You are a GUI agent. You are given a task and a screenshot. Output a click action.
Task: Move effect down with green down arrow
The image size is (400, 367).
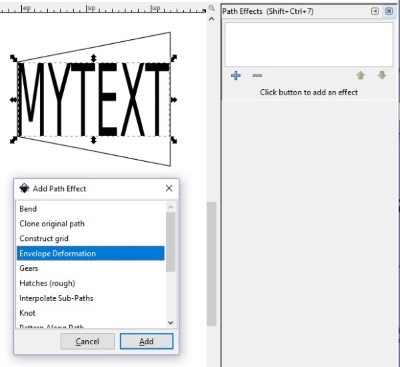(382, 75)
